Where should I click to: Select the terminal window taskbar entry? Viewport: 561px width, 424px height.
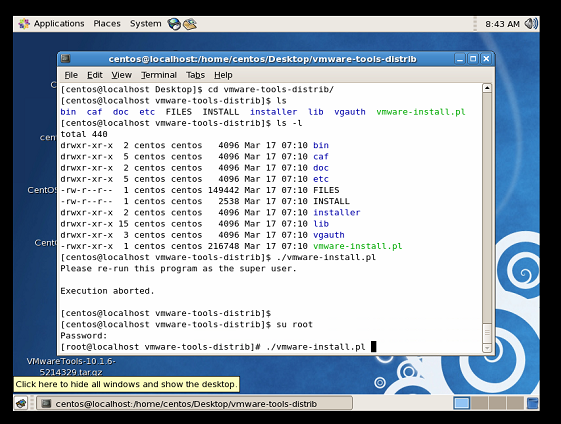click(x=194, y=404)
